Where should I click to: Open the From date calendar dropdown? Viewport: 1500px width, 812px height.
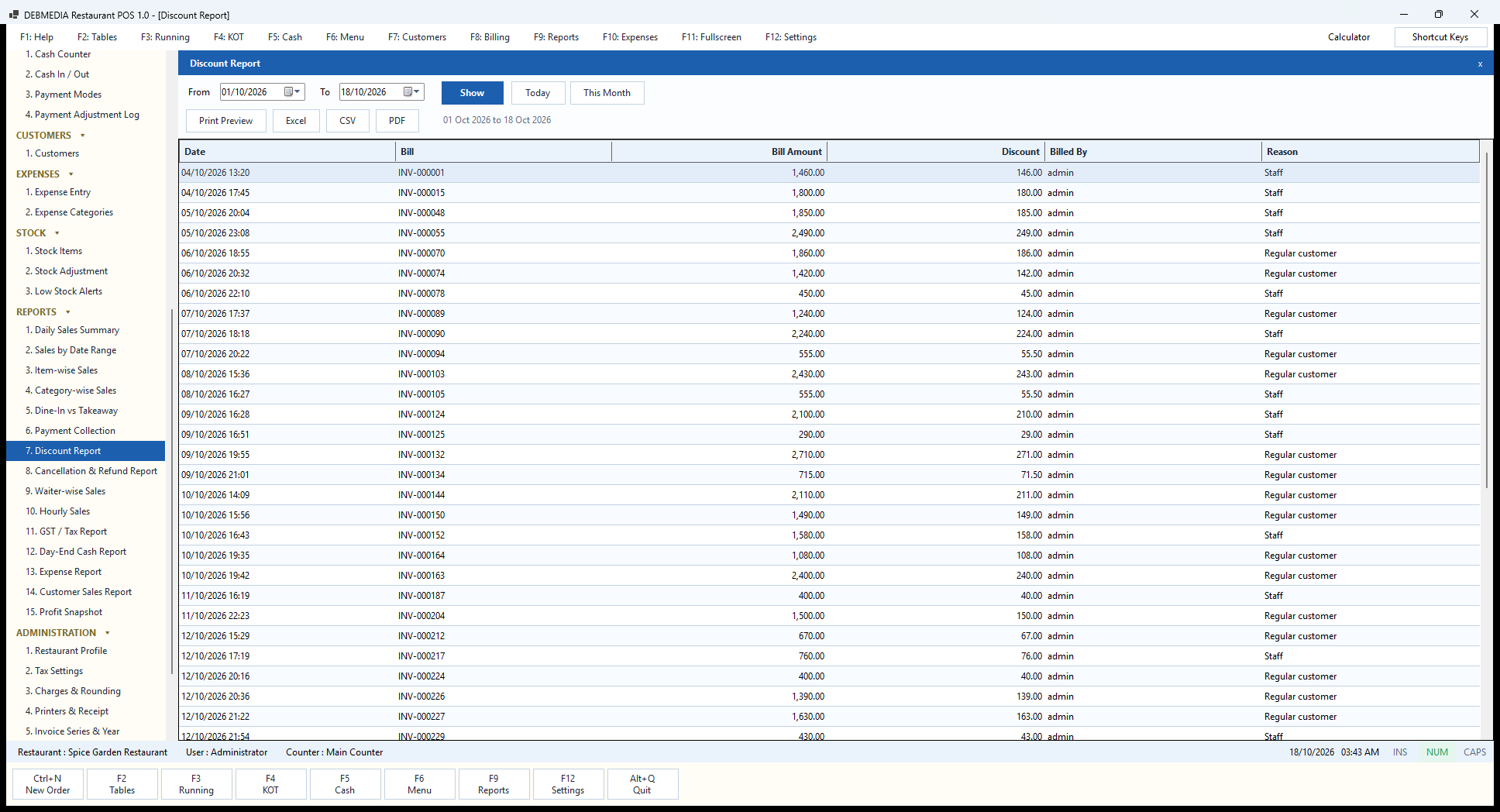(292, 91)
